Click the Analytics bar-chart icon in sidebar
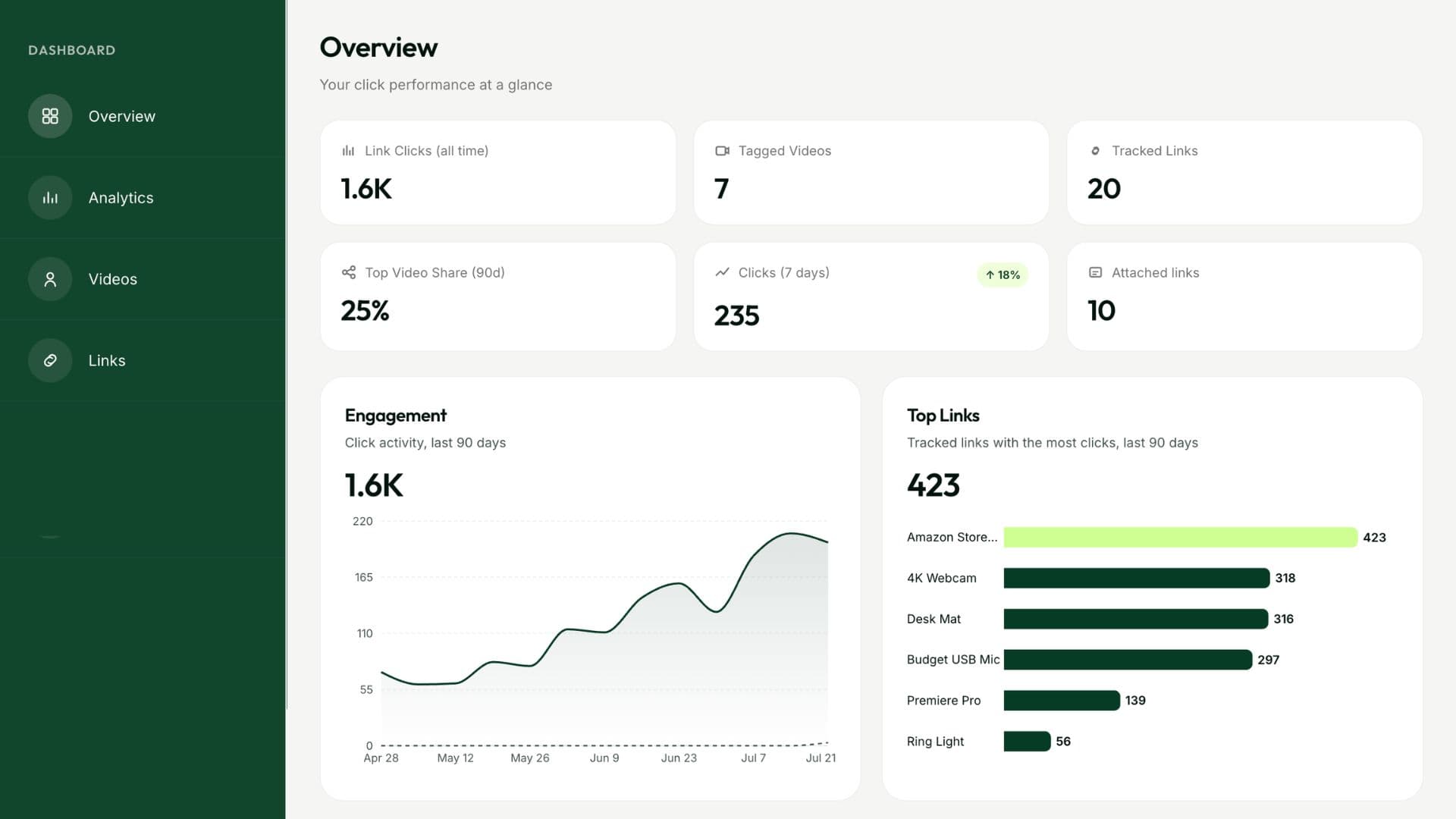 50,198
